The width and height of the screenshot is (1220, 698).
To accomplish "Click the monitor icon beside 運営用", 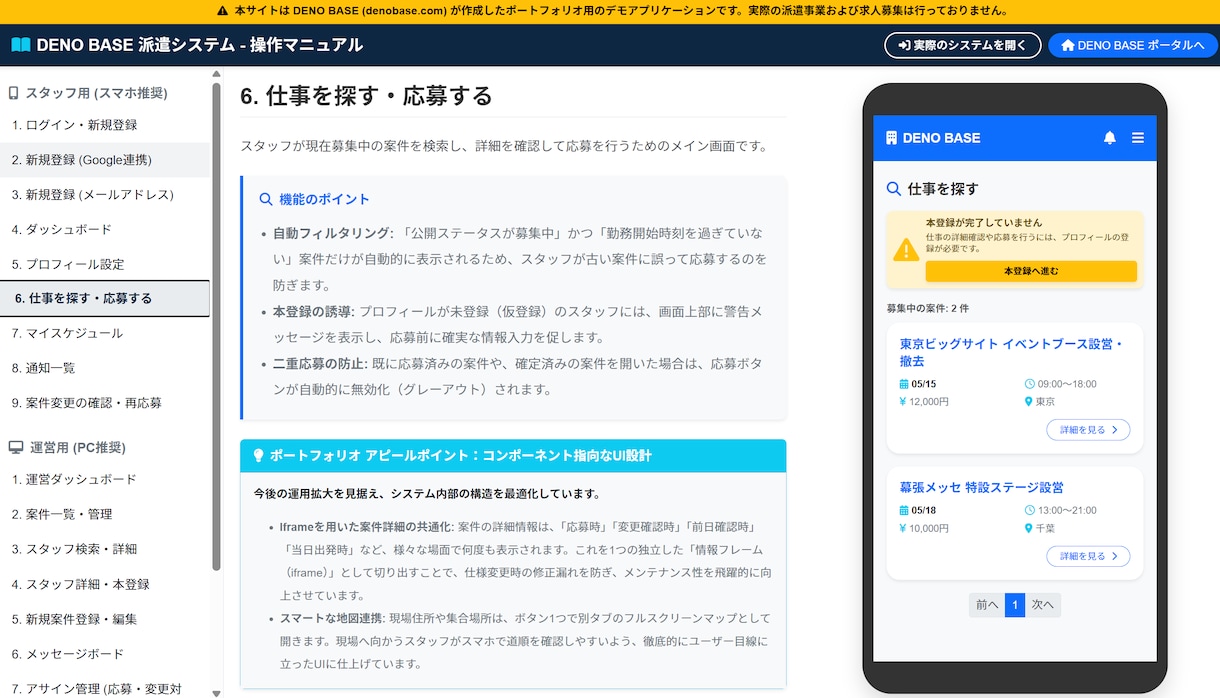I will 16,447.
